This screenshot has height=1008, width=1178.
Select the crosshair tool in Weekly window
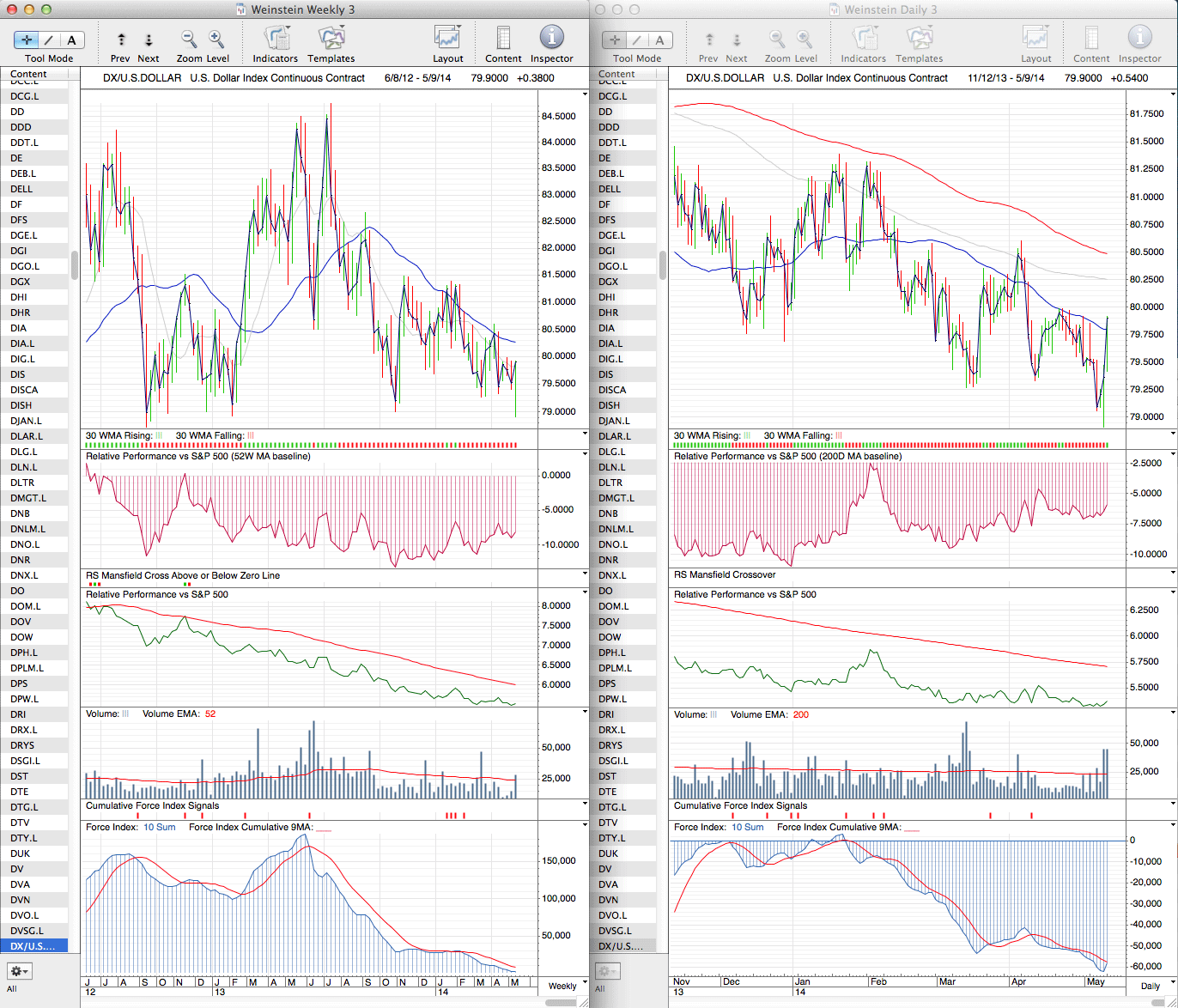point(27,39)
